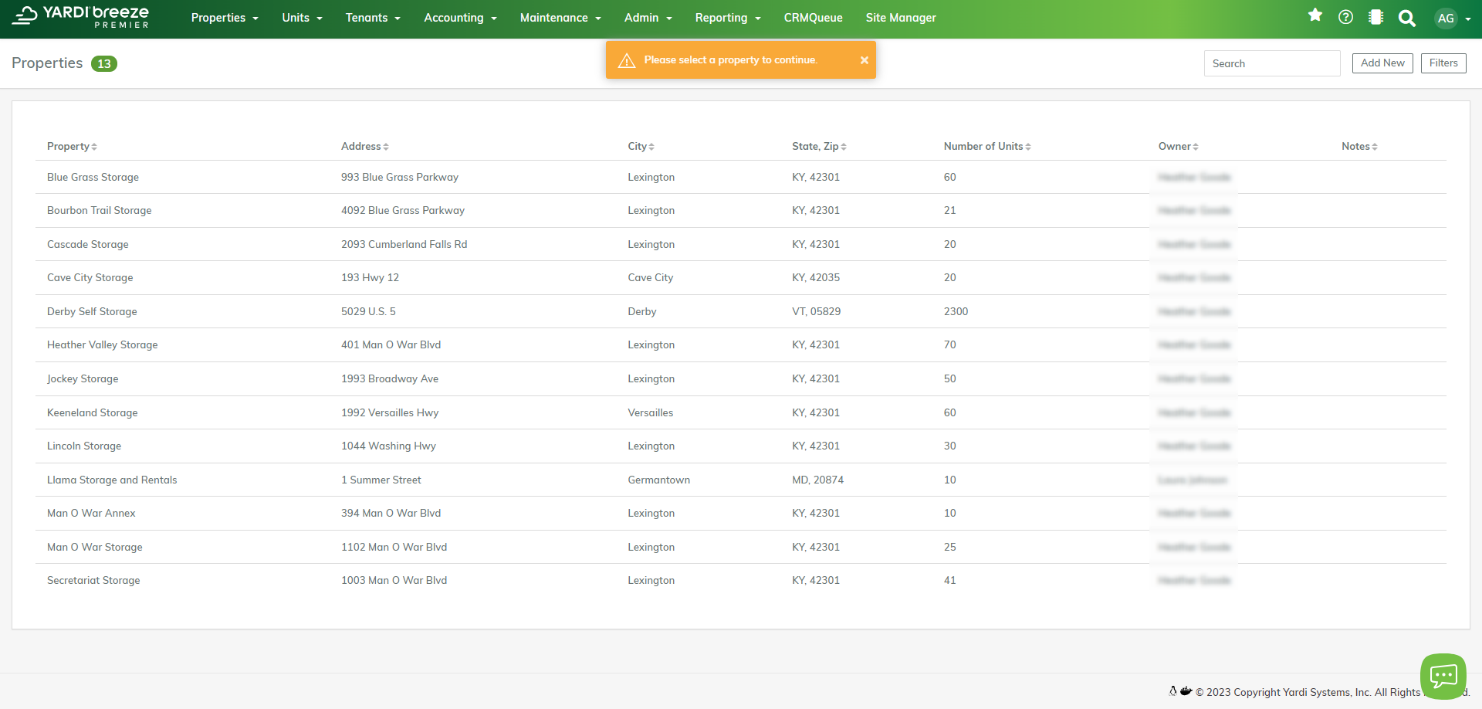
Task: Open the AG user account dropdown
Action: click(x=1452, y=18)
